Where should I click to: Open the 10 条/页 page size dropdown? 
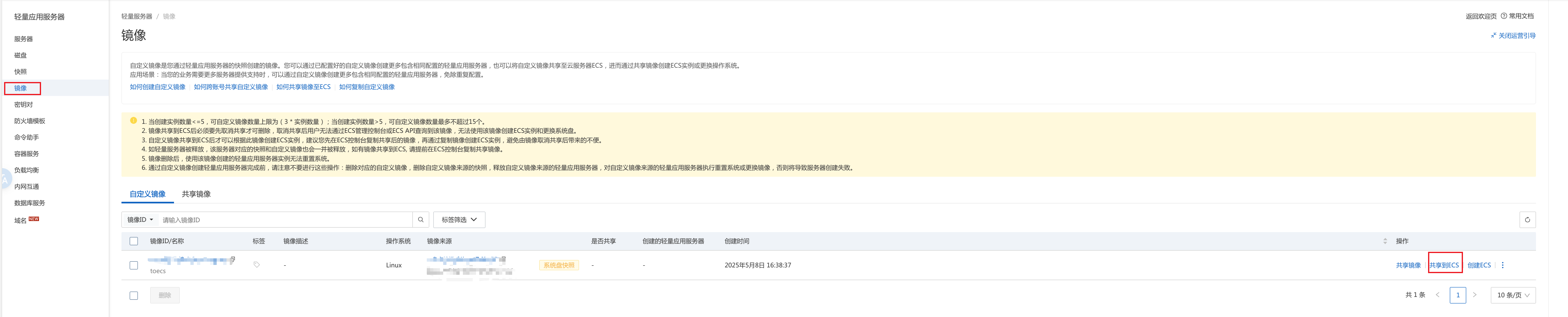point(1513,295)
